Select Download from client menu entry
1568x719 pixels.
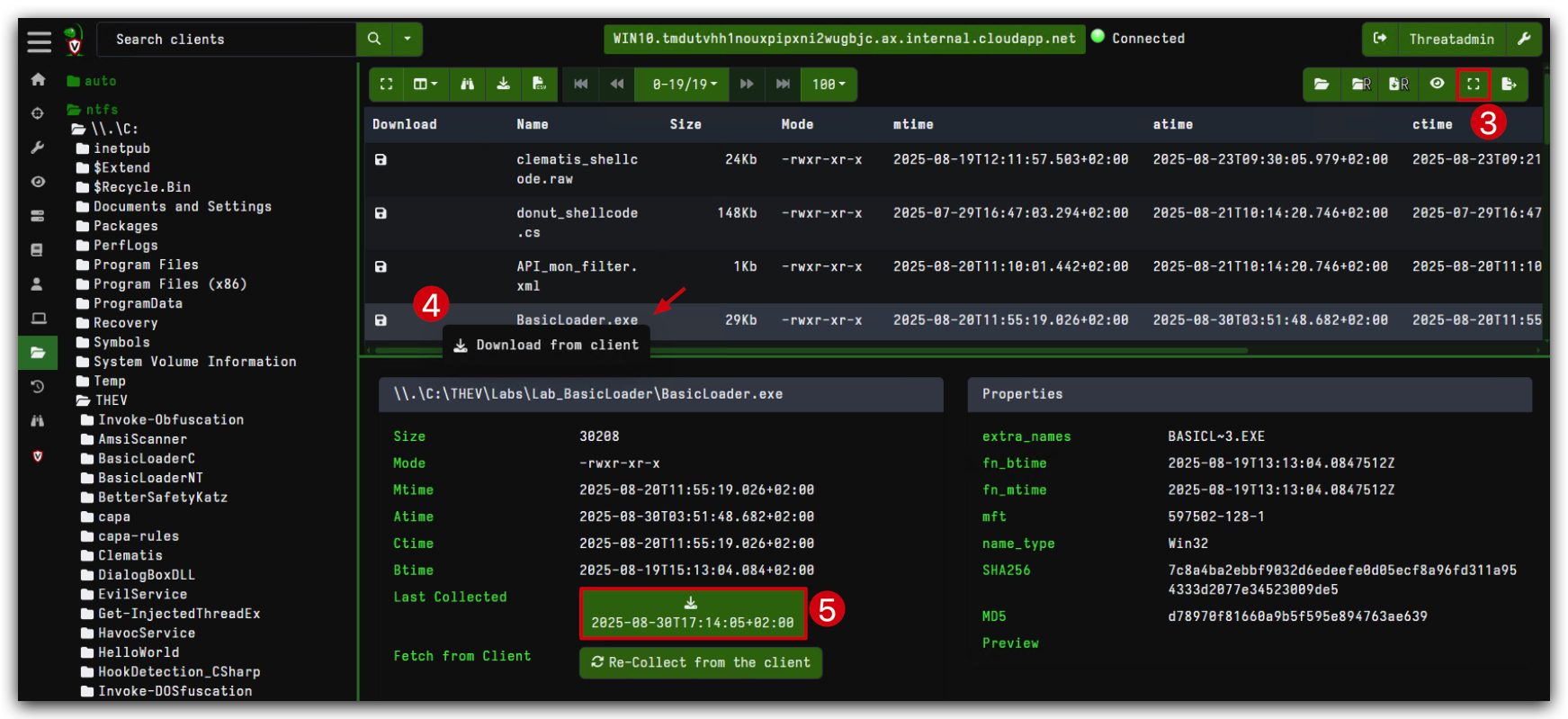coord(546,345)
